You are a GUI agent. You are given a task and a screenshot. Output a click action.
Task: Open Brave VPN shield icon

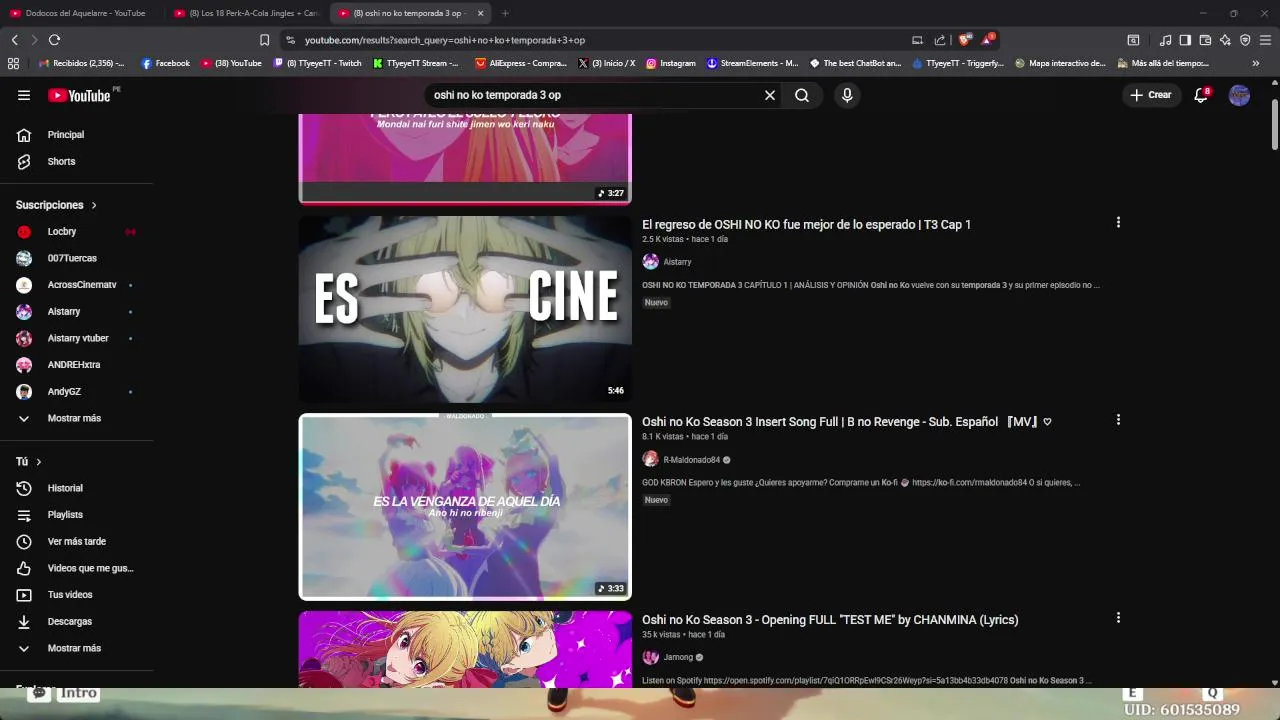(1245, 40)
